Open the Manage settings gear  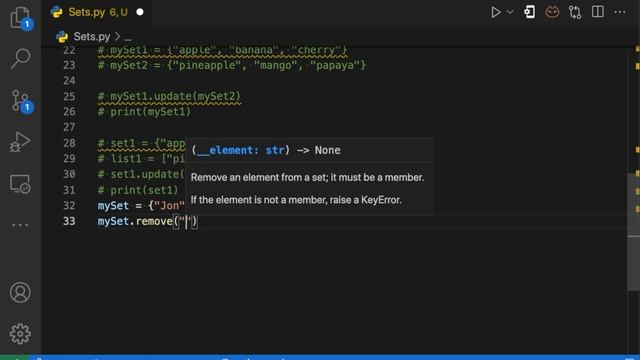(20, 334)
